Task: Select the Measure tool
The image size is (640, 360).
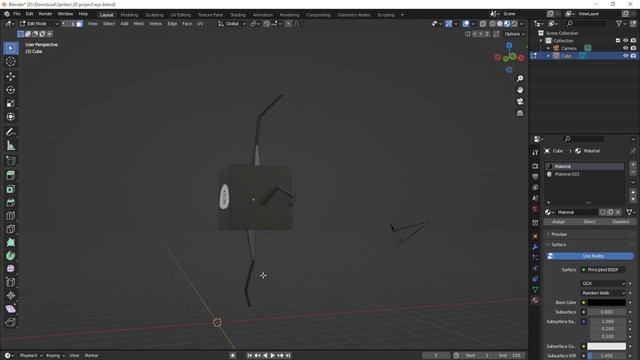Action: coord(11,145)
